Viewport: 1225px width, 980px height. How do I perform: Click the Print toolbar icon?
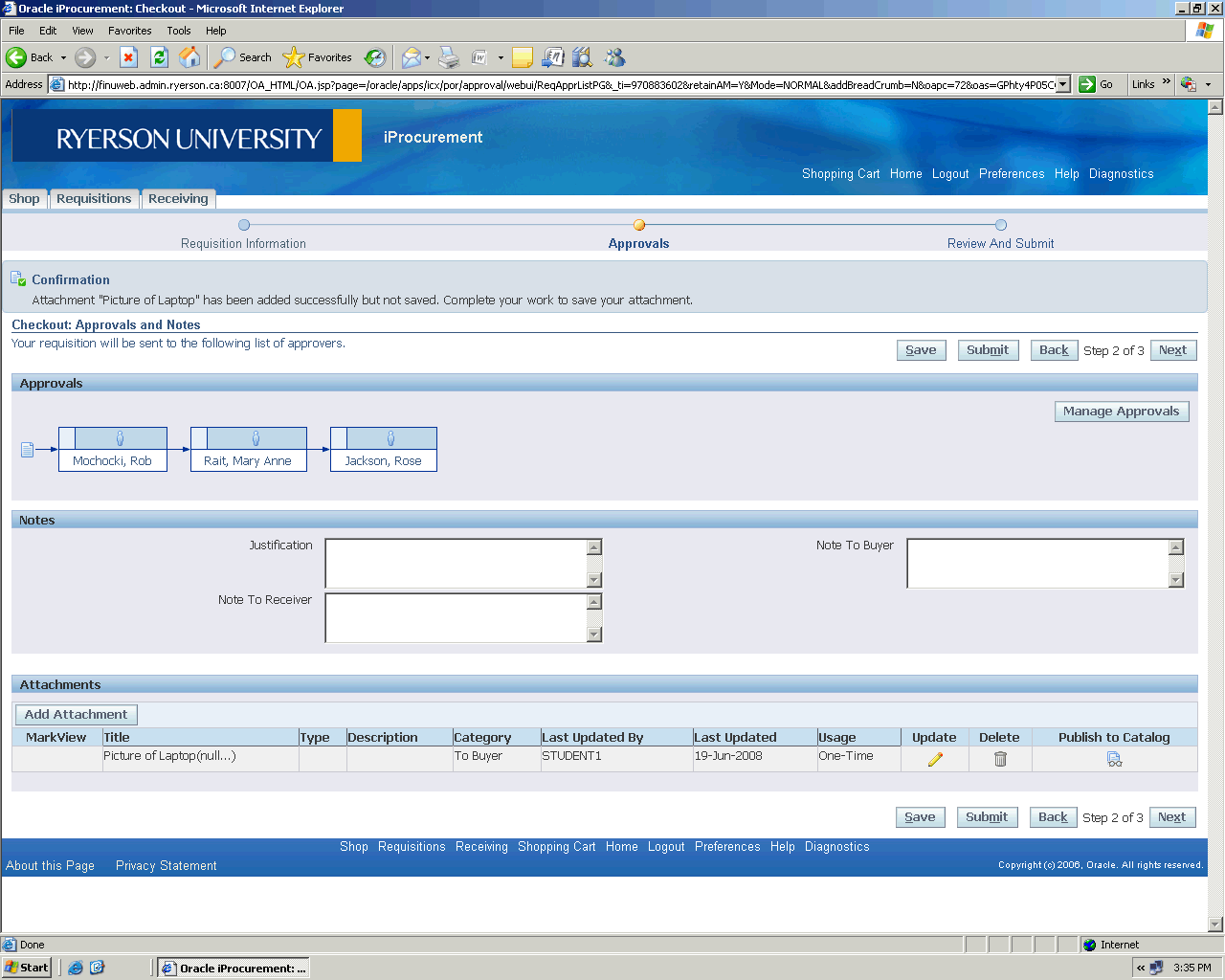pos(449,57)
